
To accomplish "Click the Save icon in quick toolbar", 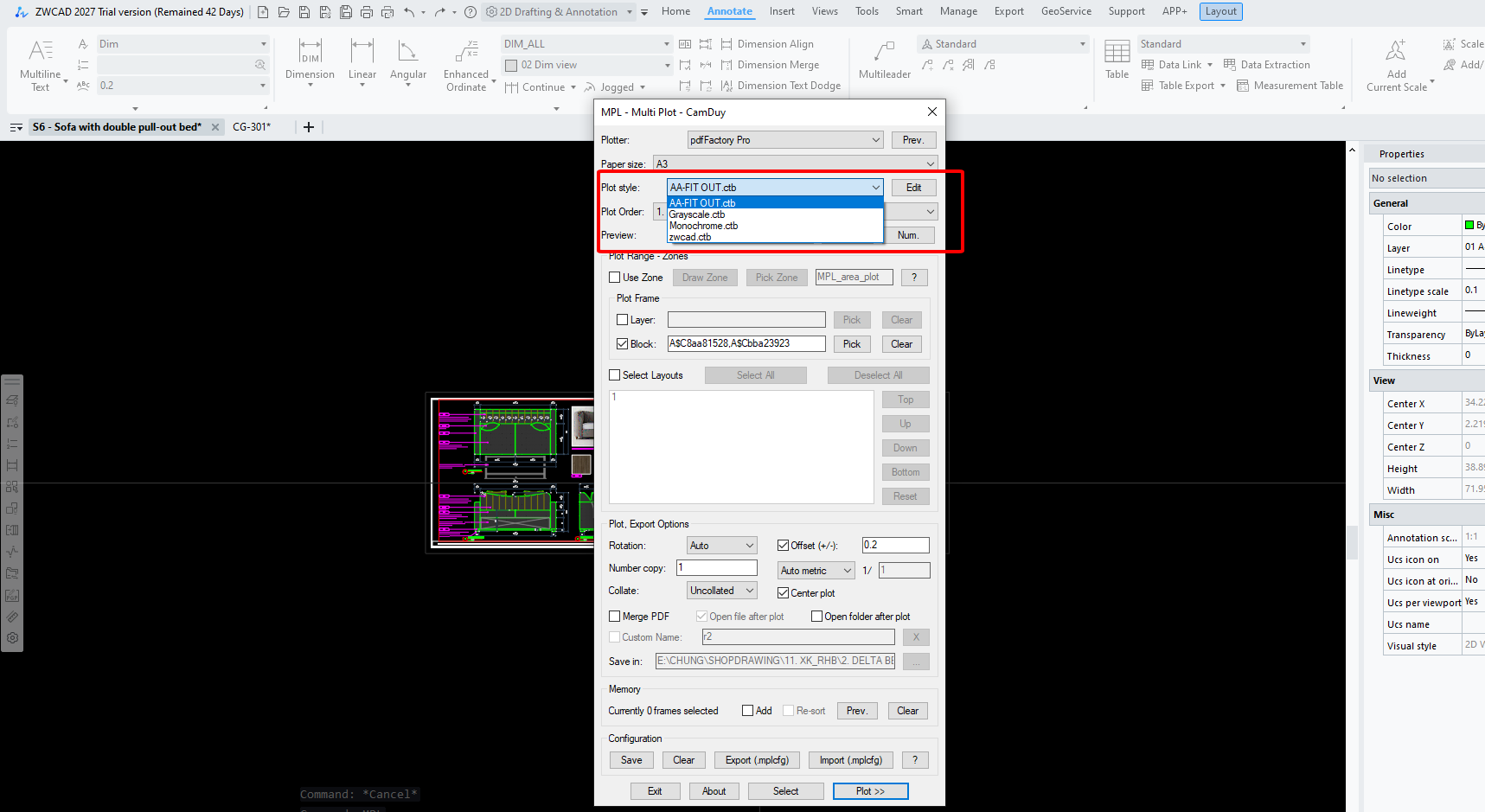I will 304,12.
